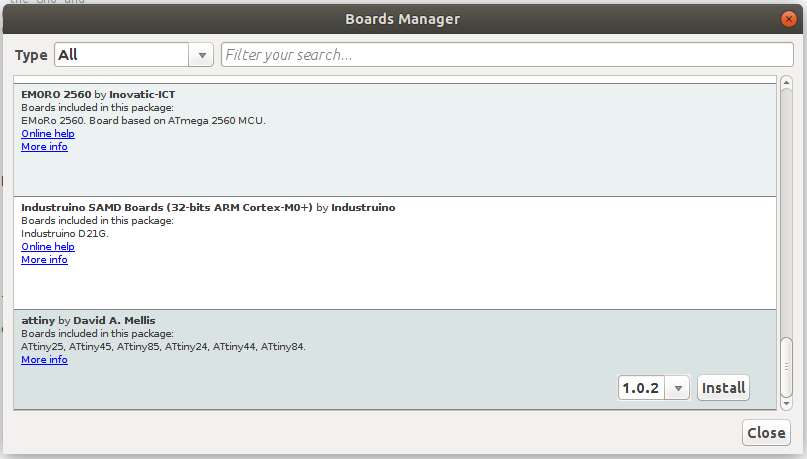This screenshot has height=459, width=807.
Task: Select the attiny by David A. Mellis entry
Action: coord(395,360)
